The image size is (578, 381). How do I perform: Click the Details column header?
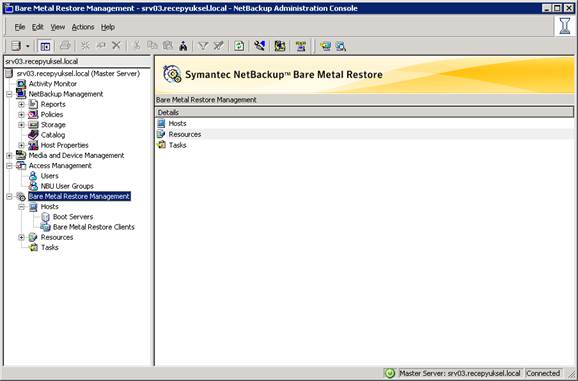[365, 112]
